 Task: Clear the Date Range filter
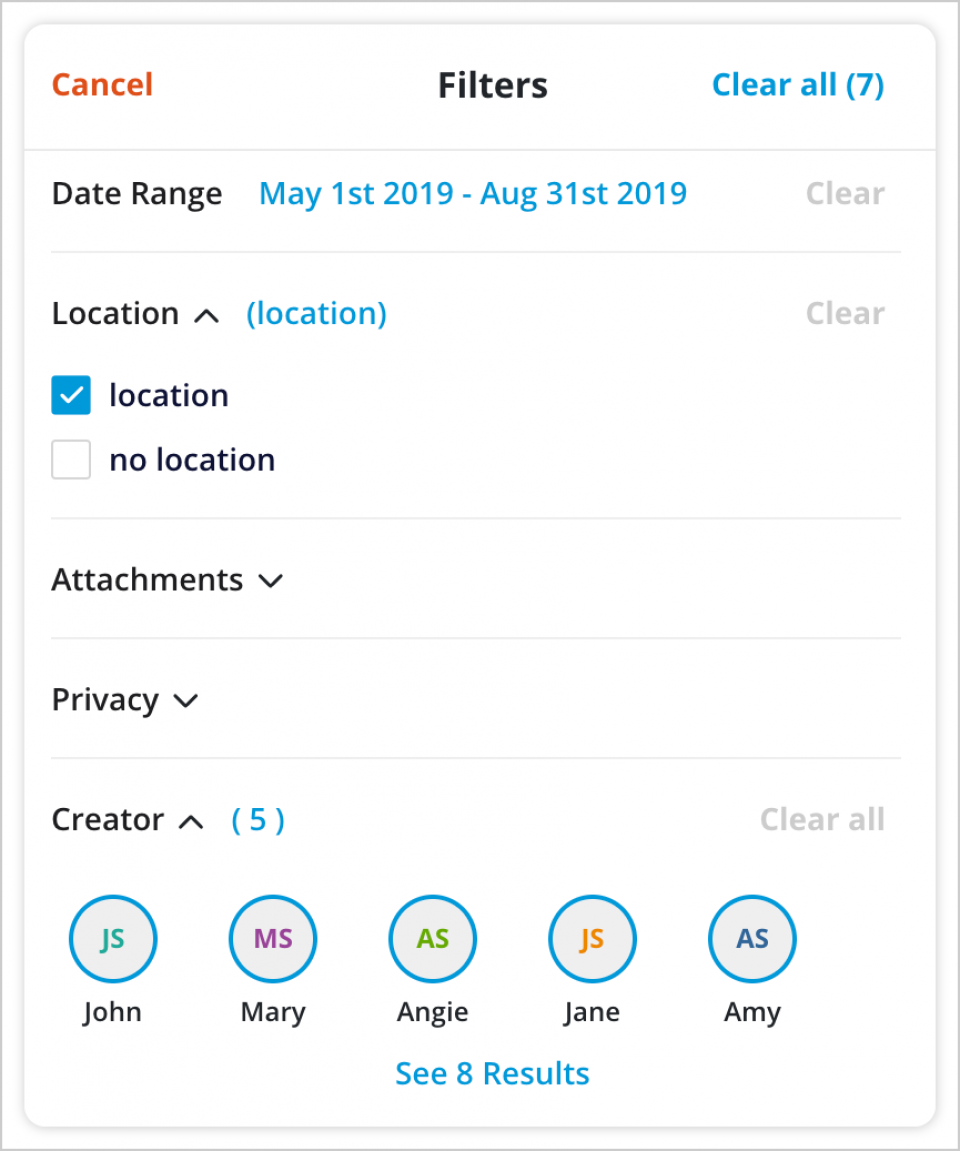(844, 193)
